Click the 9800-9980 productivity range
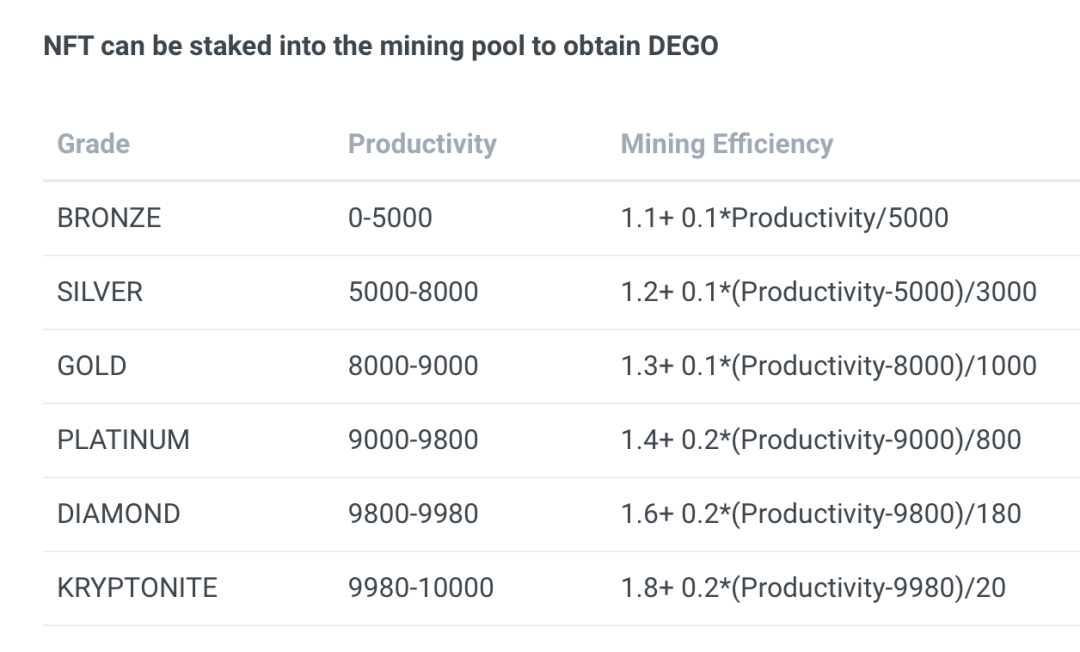 tap(413, 514)
